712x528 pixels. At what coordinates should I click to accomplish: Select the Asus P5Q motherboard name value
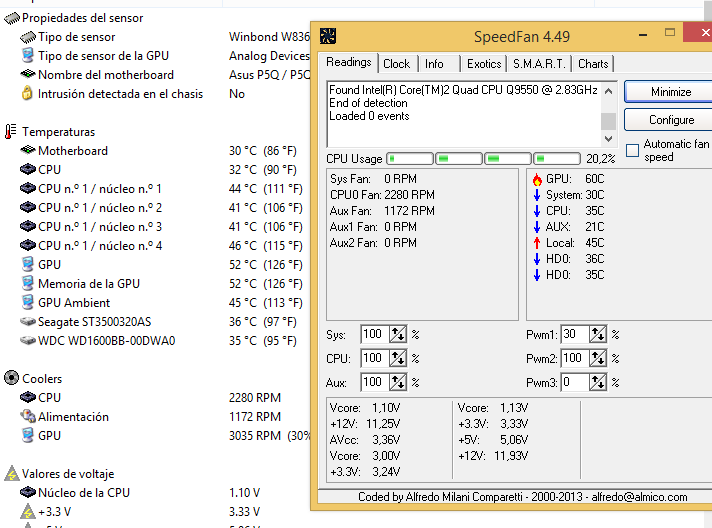[270, 74]
